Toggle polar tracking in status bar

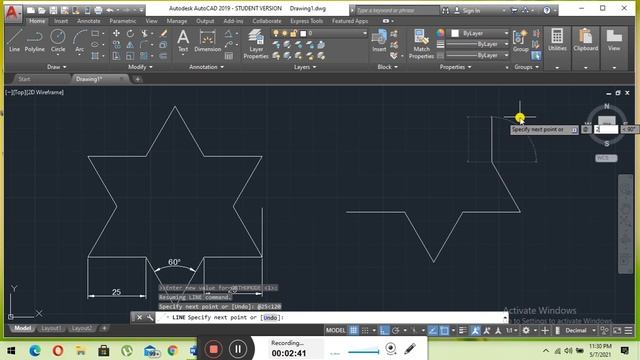(x=396, y=331)
